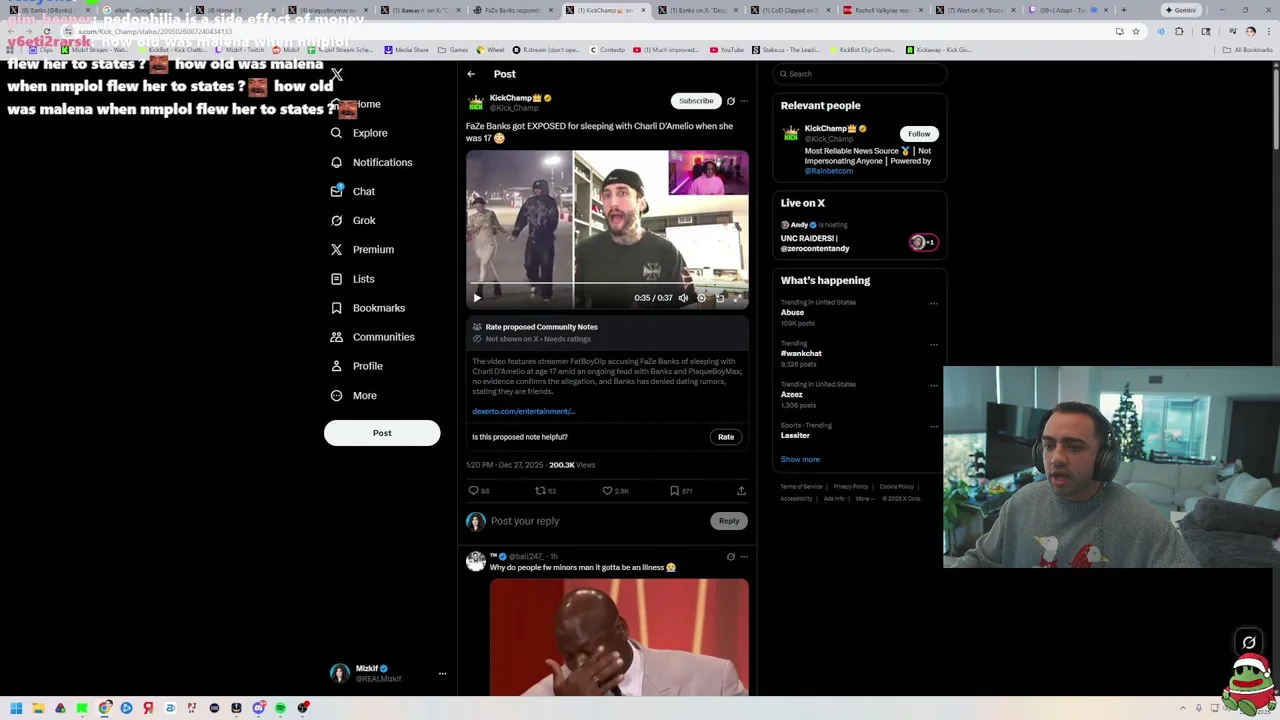Open Bookmarks from the sidebar
This screenshot has width=1280, height=720.
coord(368,308)
